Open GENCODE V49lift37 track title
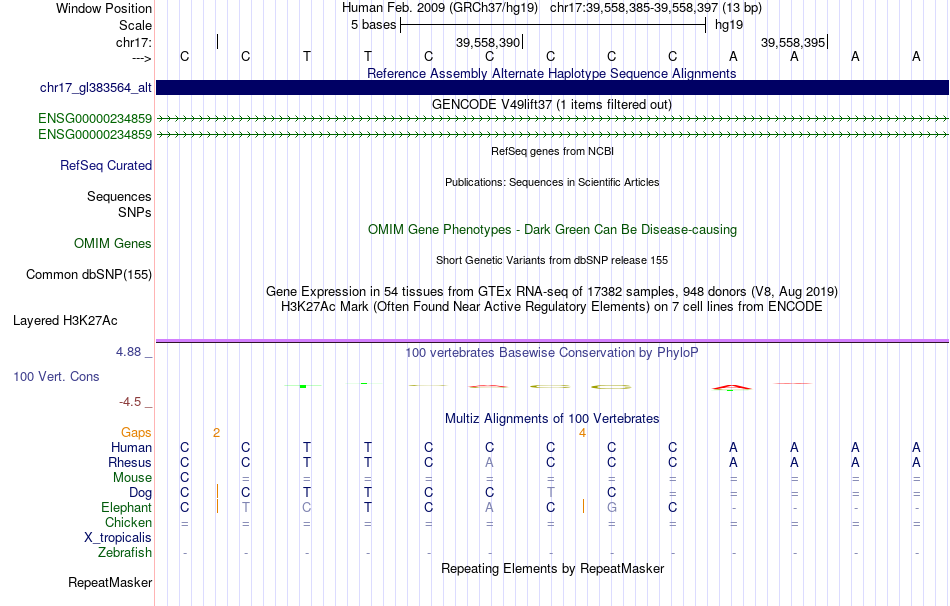The width and height of the screenshot is (950, 606). 552,104
